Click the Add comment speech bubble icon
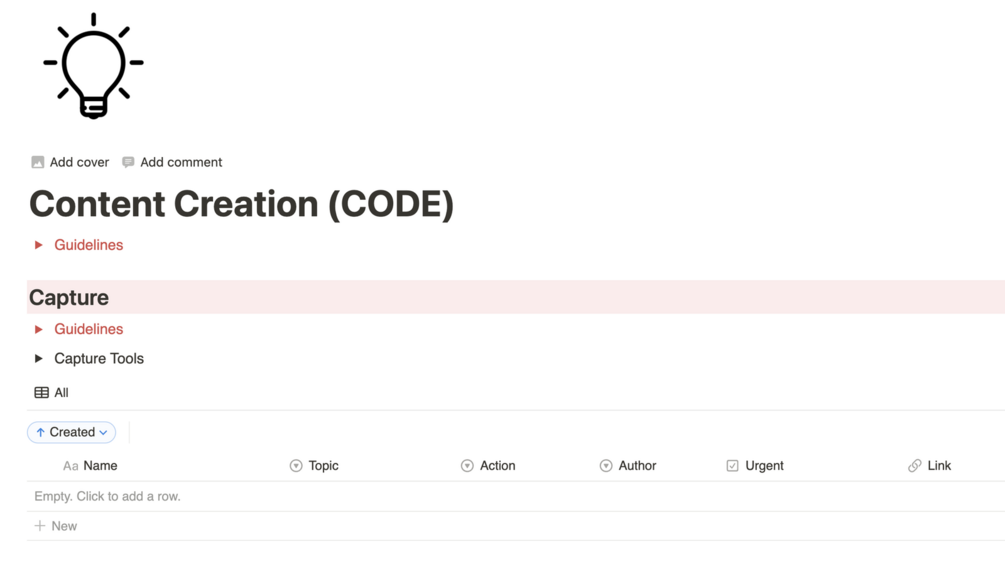 [128, 162]
